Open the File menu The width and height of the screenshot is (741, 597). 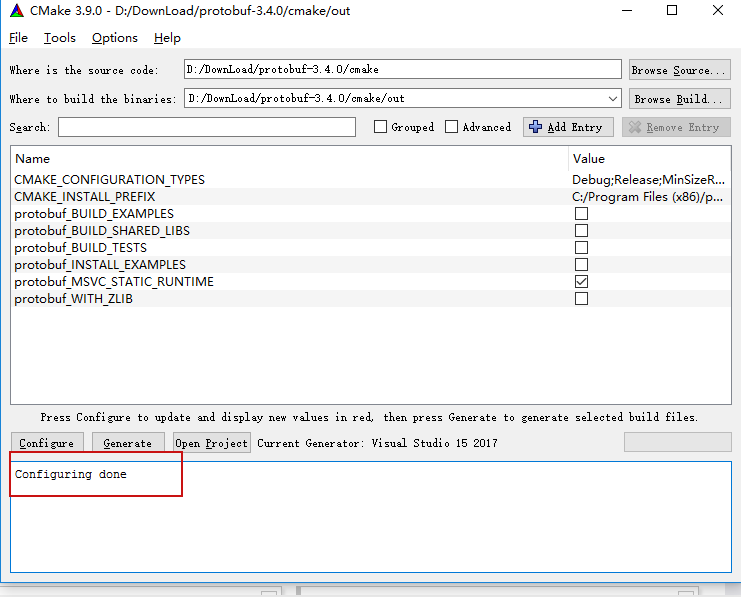[18, 38]
